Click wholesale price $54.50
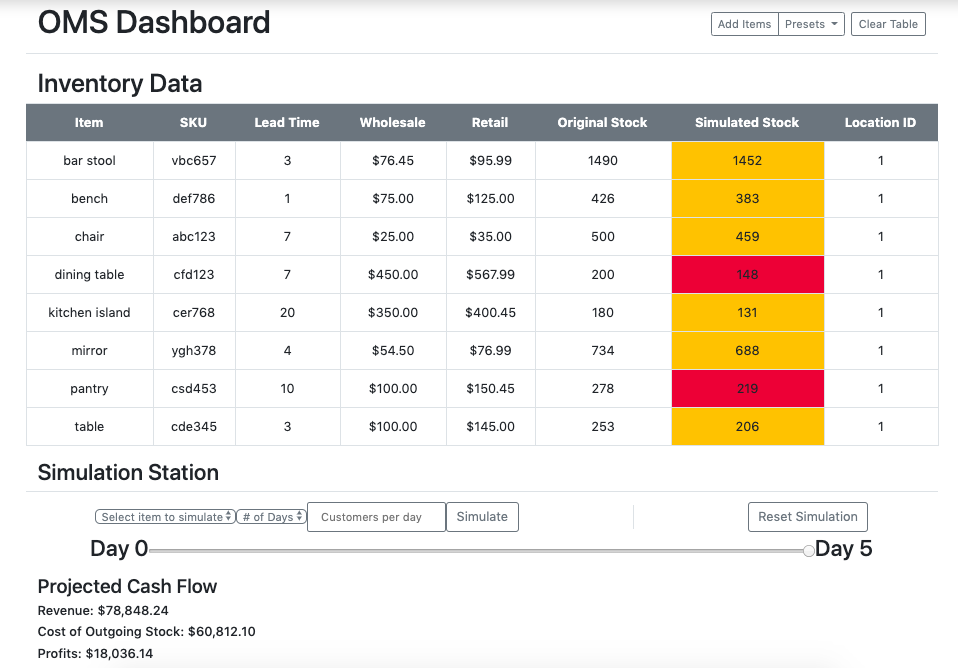 (393, 350)
